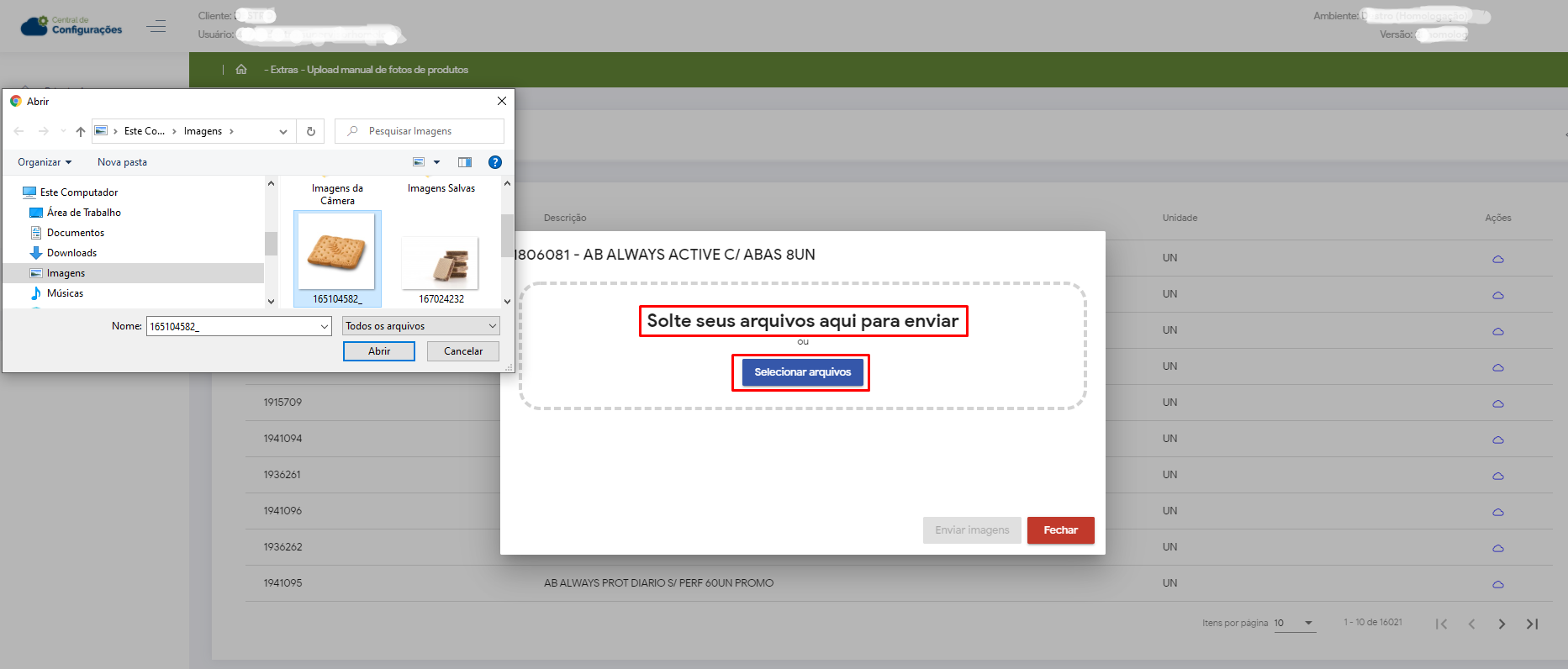Click the Imagens segment in the address path
1568x669 pixels.
pyautogui.click(x=203, y=131)
